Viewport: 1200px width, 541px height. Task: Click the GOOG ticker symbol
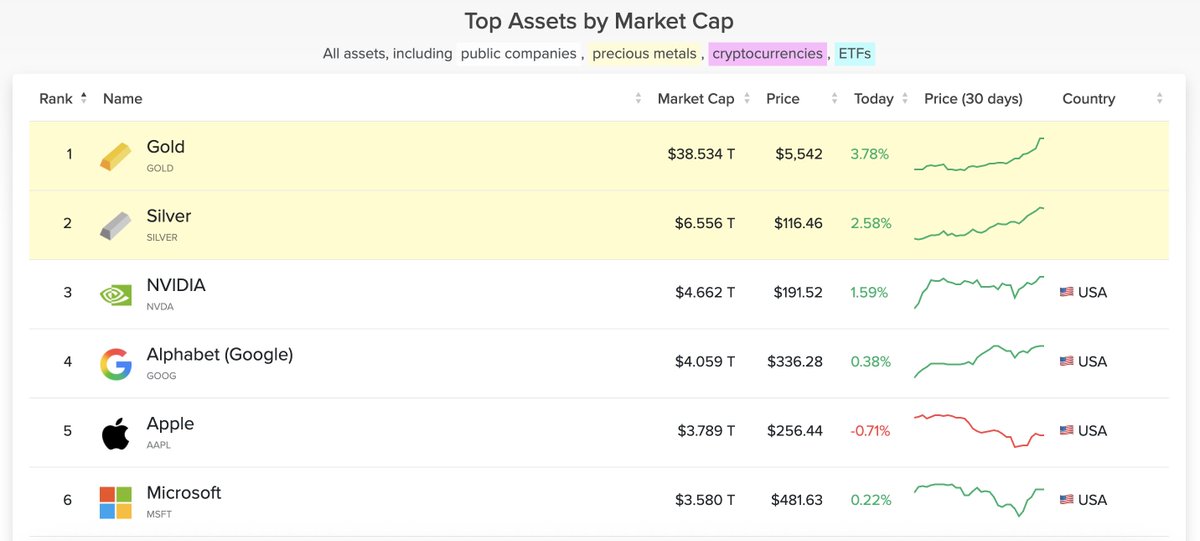(x=161, y=375)
